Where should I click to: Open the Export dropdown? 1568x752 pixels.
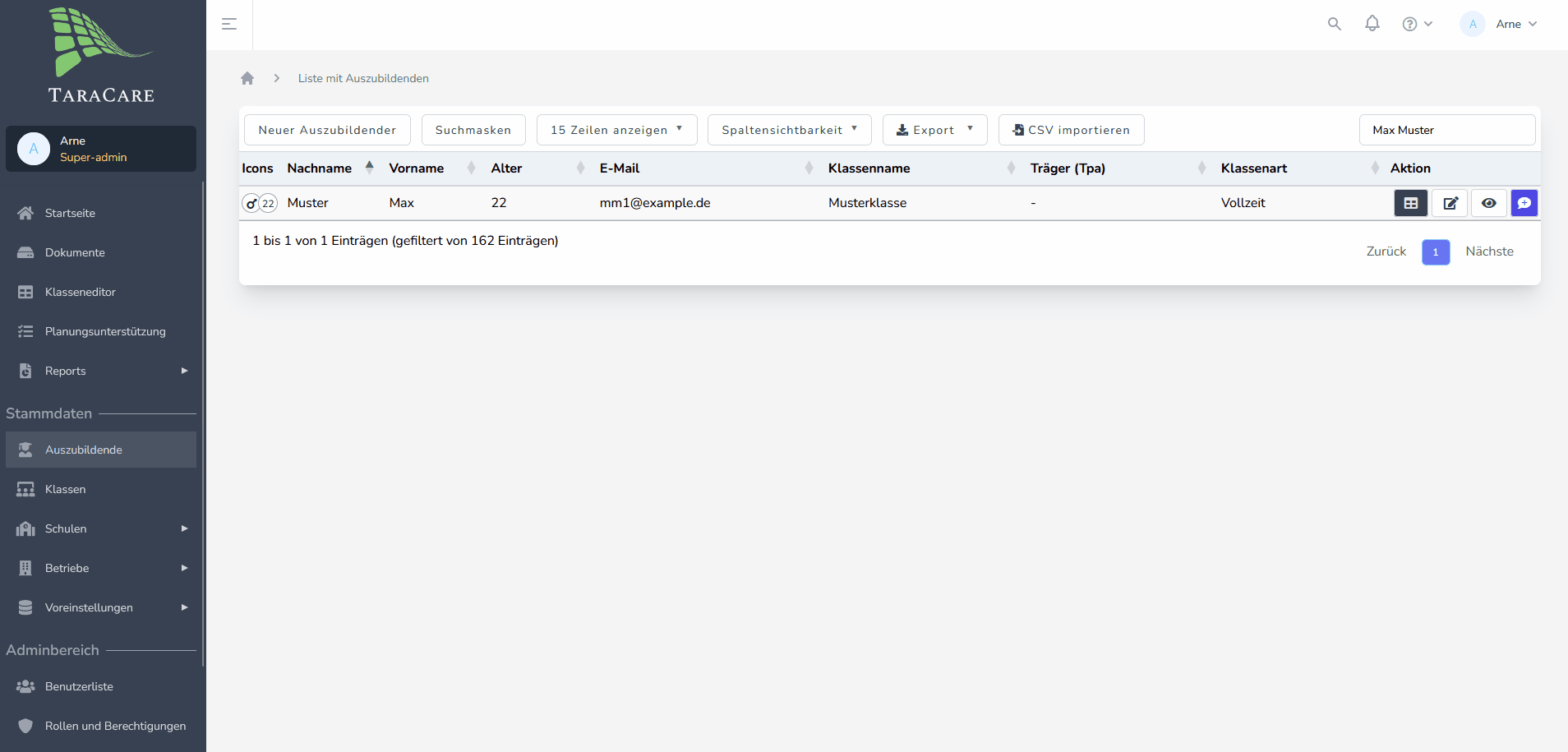point(935,130)
